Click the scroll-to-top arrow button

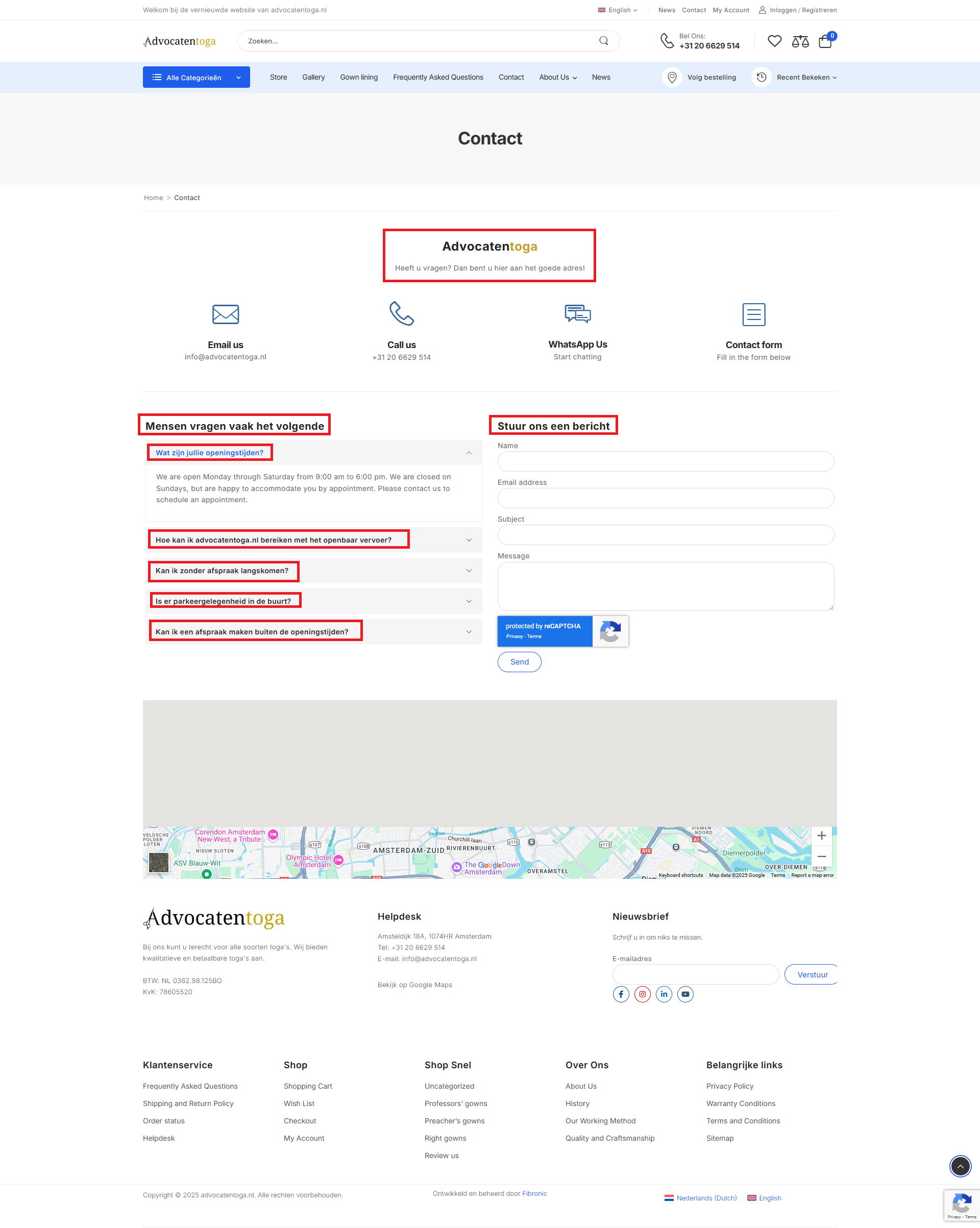tap(960, 1166)
